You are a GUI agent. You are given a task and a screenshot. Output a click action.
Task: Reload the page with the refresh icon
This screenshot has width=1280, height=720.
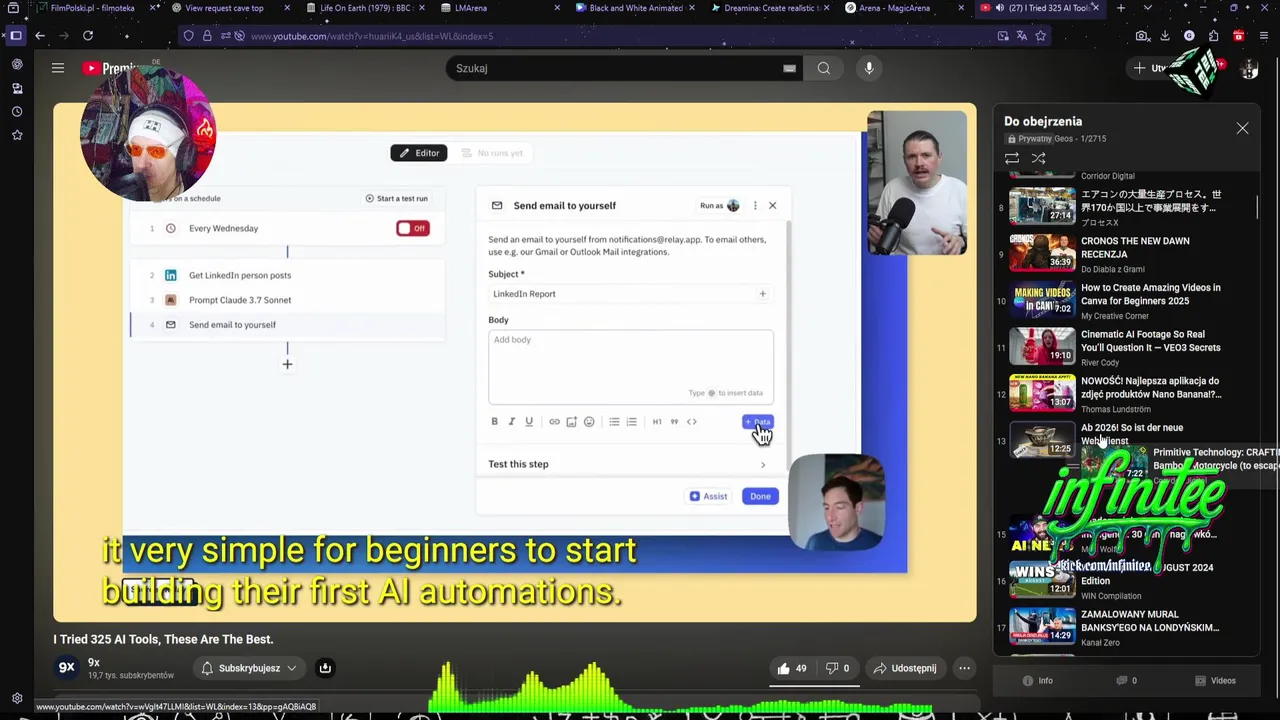tap(88, 36)
